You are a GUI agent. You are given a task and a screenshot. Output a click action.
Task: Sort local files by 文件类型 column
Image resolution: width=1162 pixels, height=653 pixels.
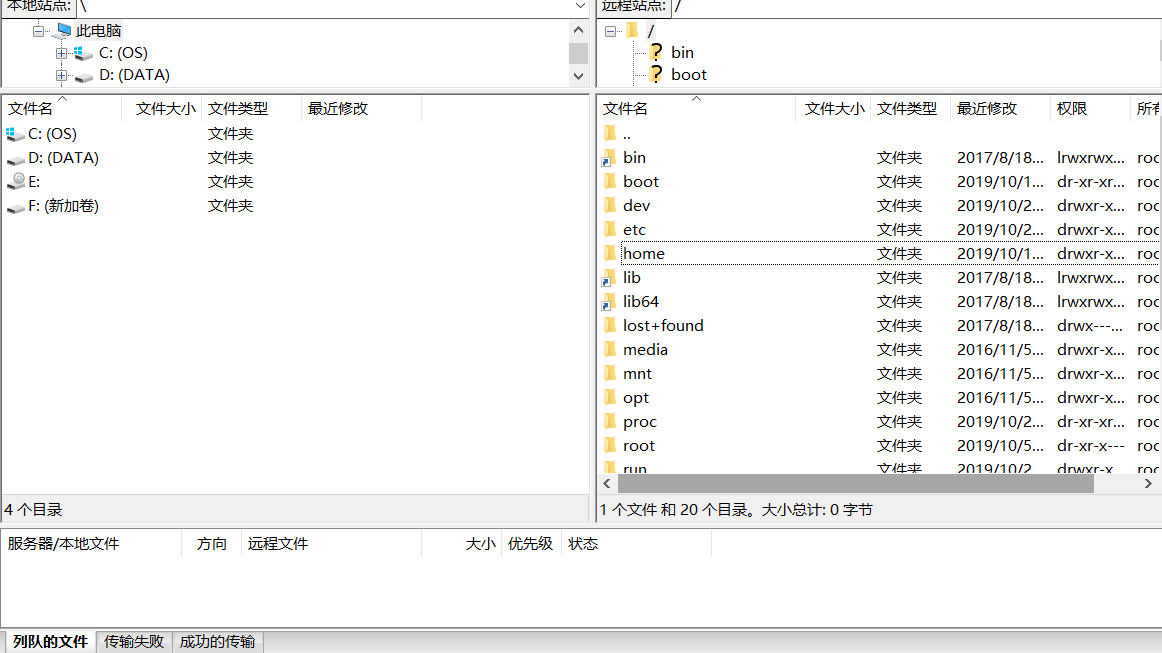point(252,109)
